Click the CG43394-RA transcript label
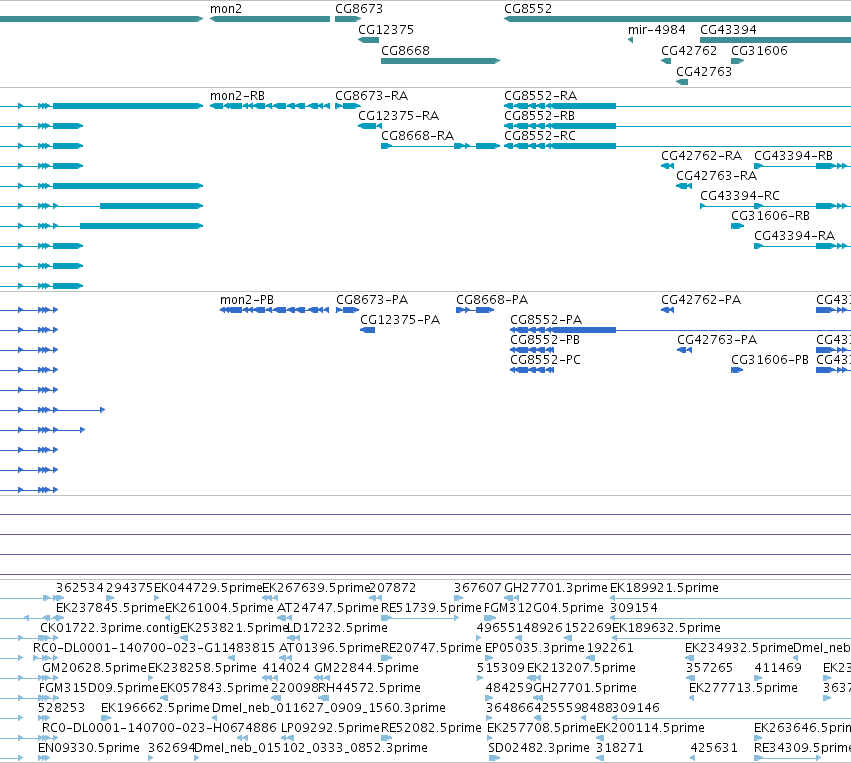This screenshot has height=763, width=851. (795, 236)
